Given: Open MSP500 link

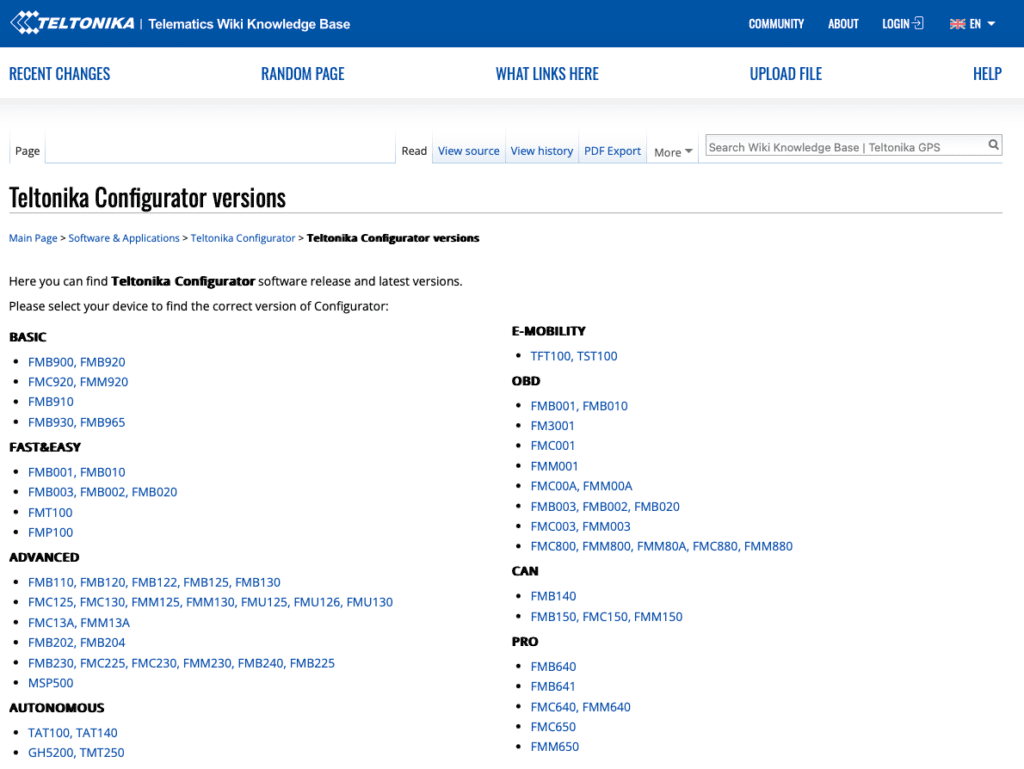Looking at the screenshot, I should (x=50, y=683).
